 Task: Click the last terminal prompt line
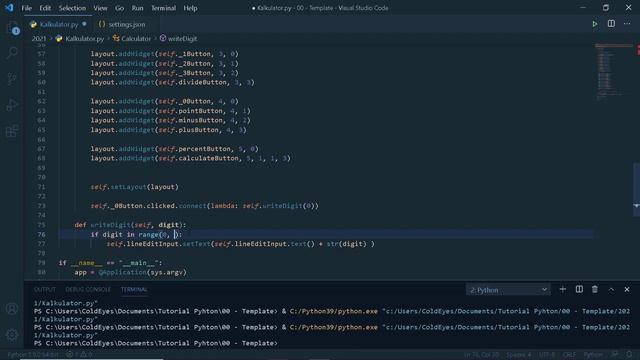156,343
